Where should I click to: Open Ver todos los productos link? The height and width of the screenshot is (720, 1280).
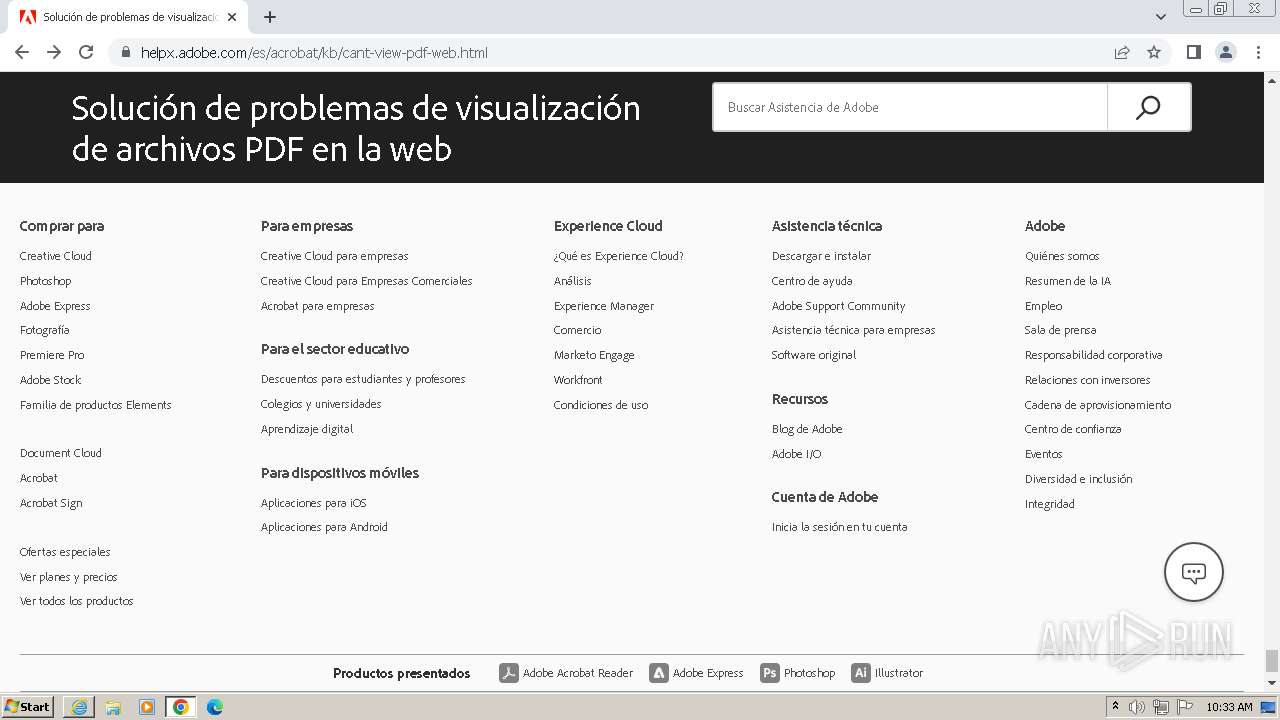[77, 601]
